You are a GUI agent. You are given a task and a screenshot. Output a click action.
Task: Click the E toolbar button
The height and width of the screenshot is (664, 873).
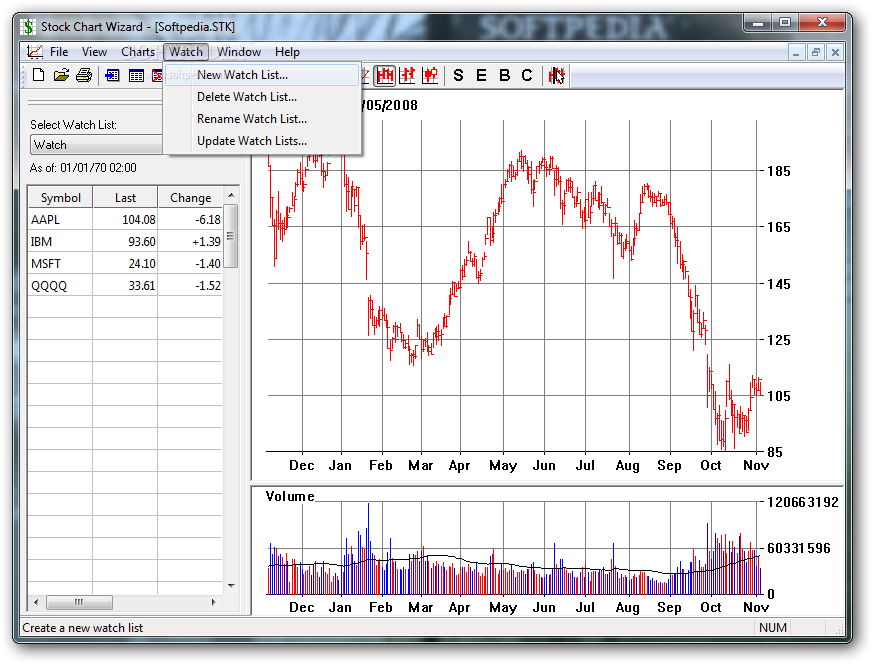click(x=482, y=75)
